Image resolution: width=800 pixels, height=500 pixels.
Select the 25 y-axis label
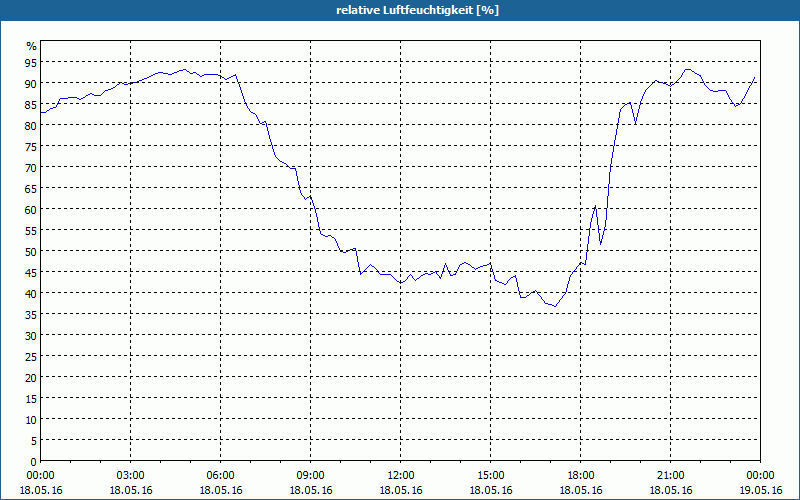(31, 357)
